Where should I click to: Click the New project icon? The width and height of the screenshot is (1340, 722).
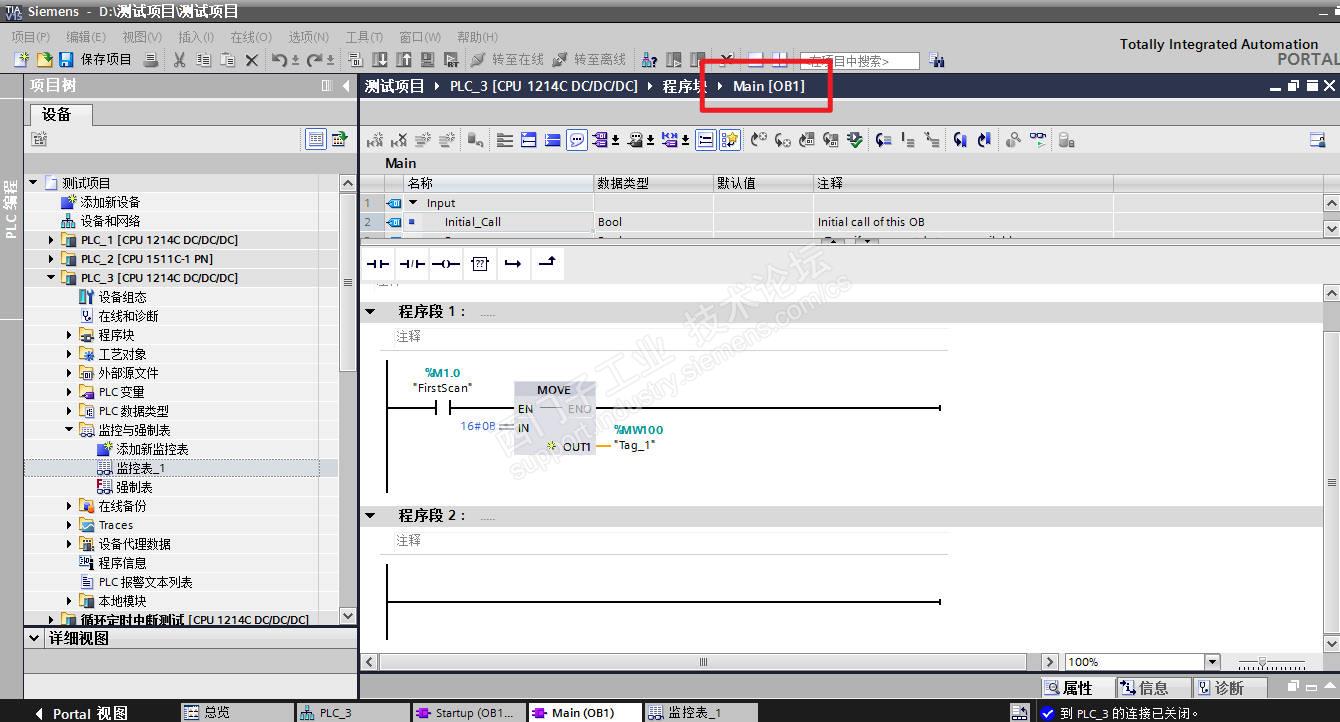pyautogui.click(x=21, y=60)
